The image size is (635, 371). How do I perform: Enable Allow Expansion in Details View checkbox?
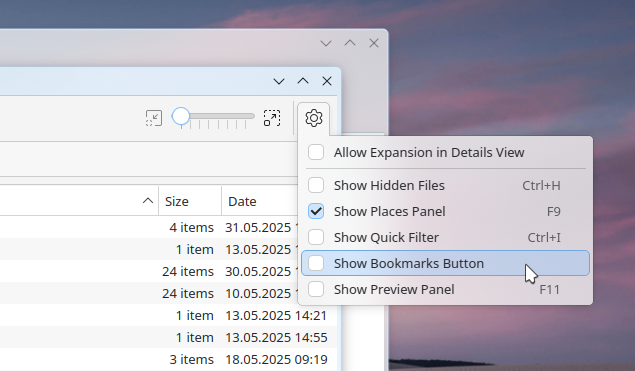coord(316,152)
